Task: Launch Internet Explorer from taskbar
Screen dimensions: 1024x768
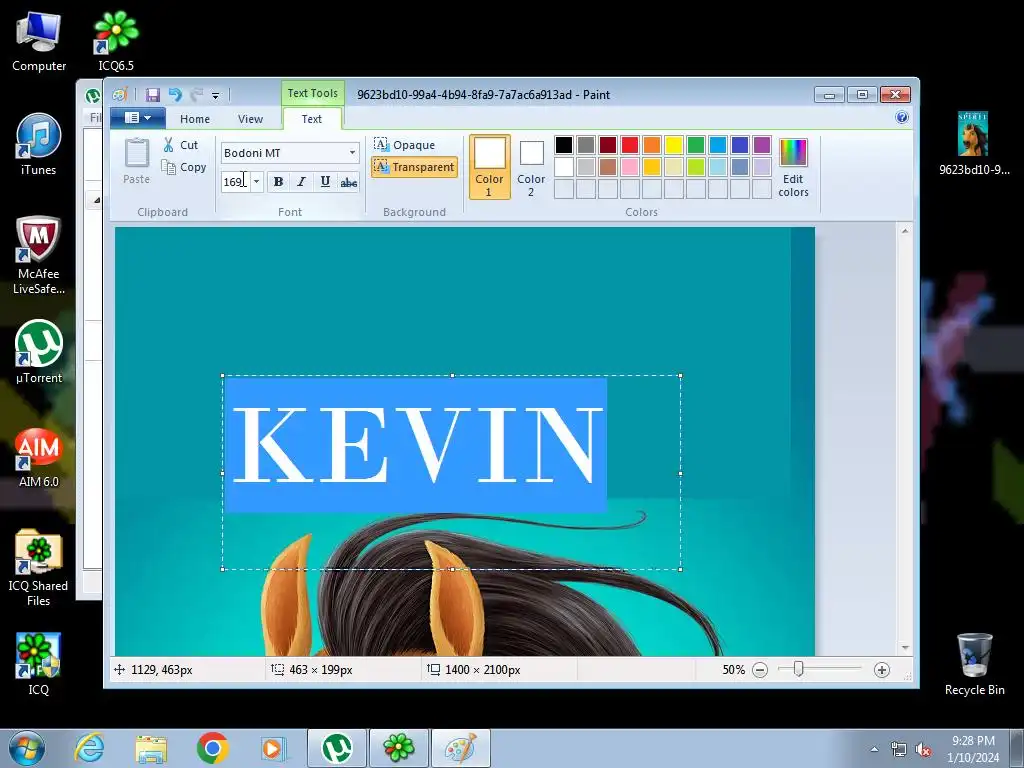Action: click(x=89, y=748)
